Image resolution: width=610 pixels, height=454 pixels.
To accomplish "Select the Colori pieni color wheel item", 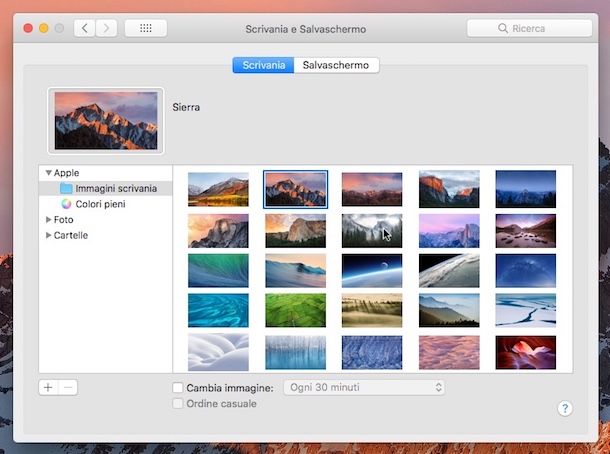I will (100, 204).
